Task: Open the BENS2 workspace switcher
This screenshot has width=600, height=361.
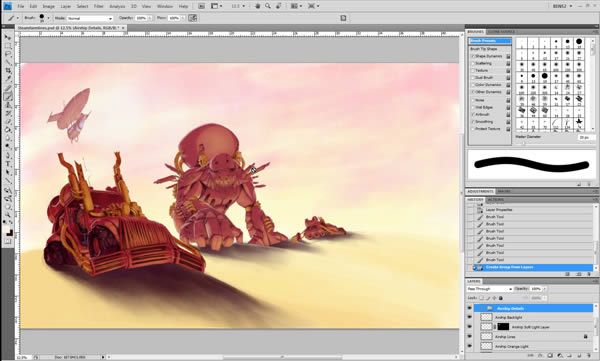Action: [x=562, y=6]
